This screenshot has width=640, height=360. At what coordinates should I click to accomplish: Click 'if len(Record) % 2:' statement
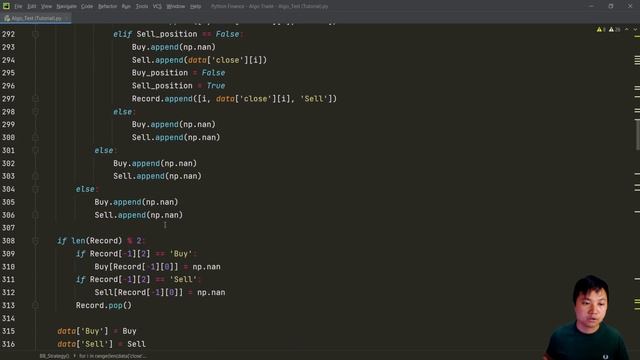tap(101, 241)
